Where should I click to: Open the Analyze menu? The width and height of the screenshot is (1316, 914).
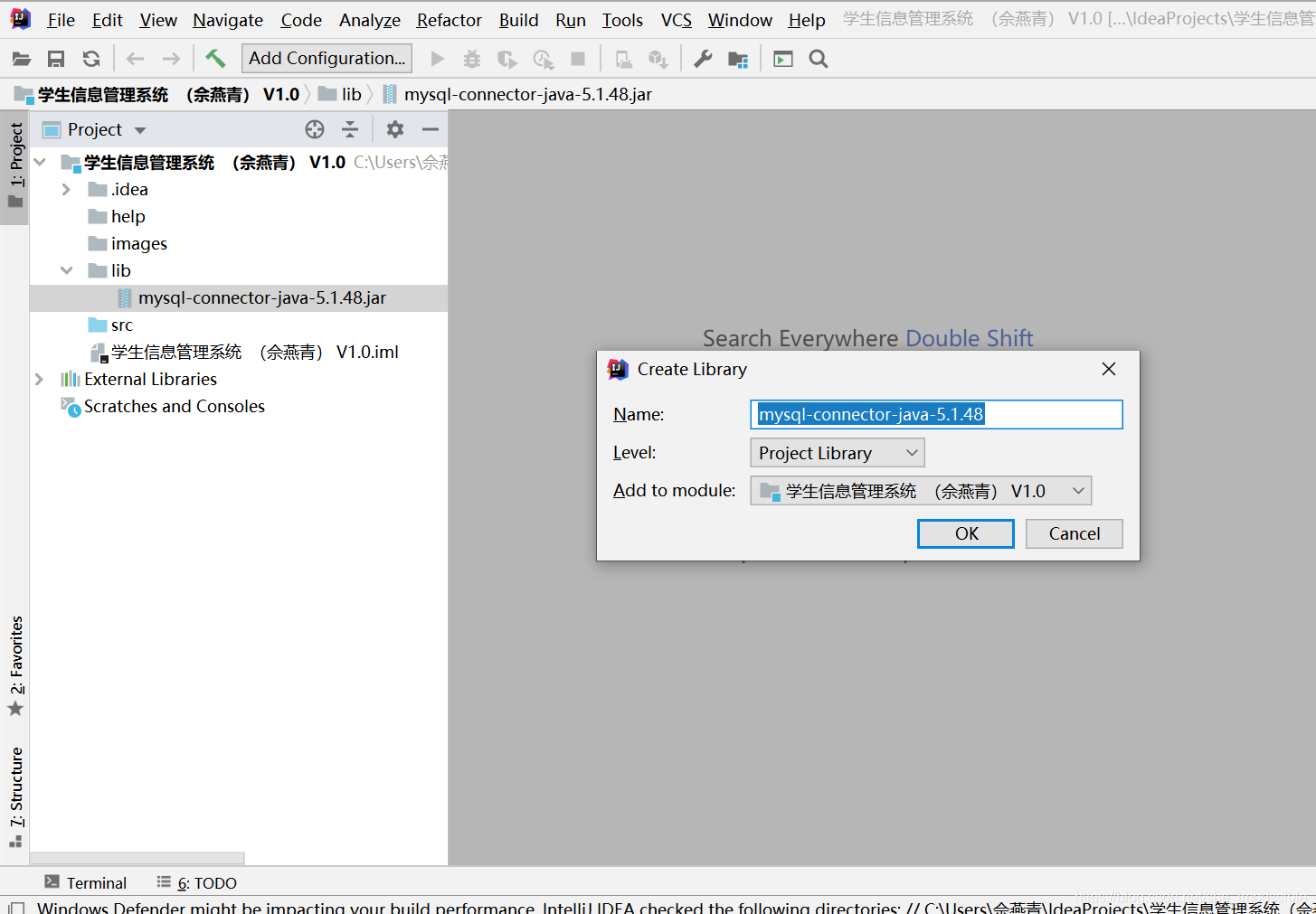pyautogui.click(x=370, y=20)
